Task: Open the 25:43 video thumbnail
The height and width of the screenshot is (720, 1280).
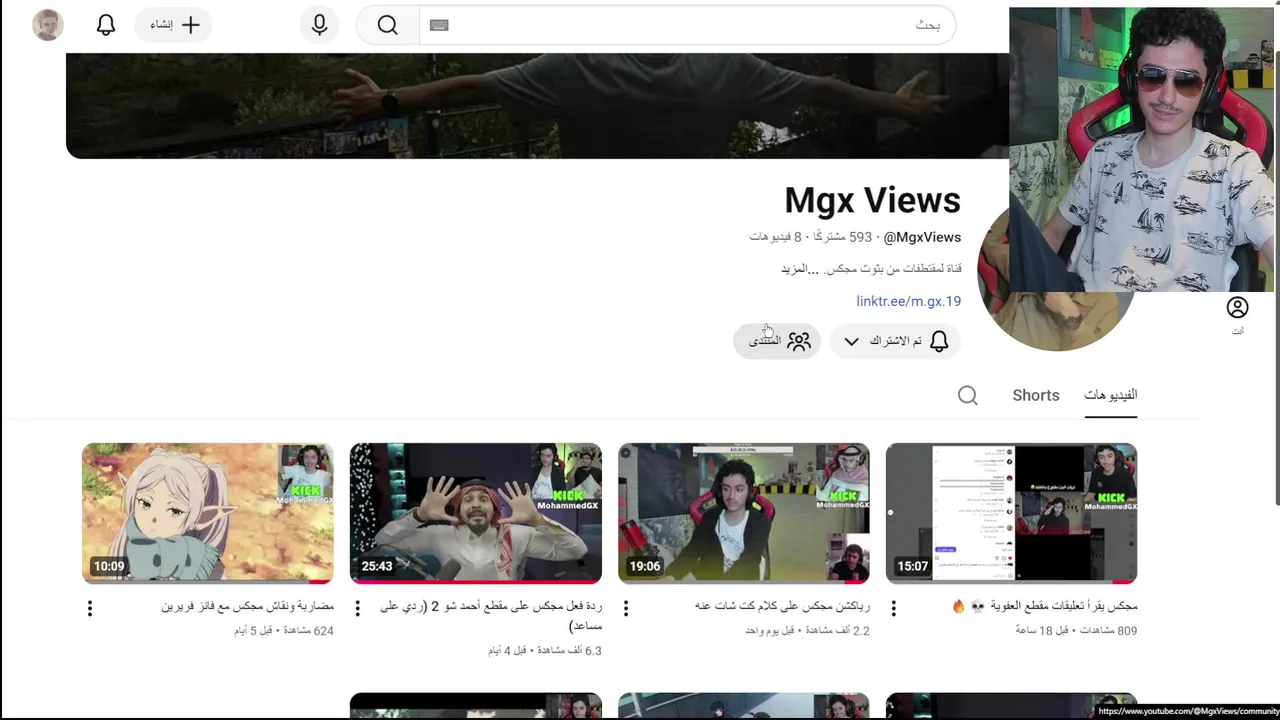Action: click(476, 513)
